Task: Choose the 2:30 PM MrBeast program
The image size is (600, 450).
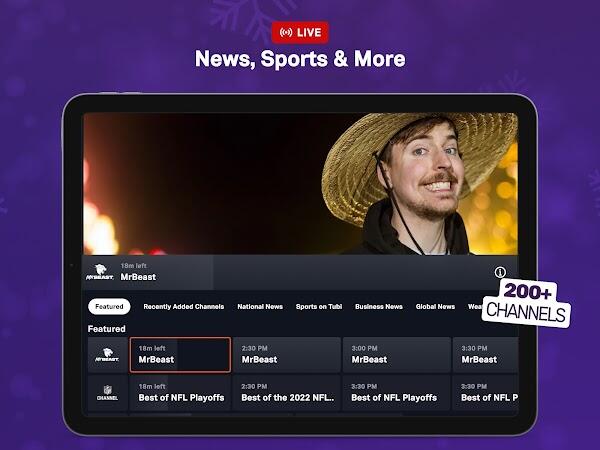Action: 287,355
